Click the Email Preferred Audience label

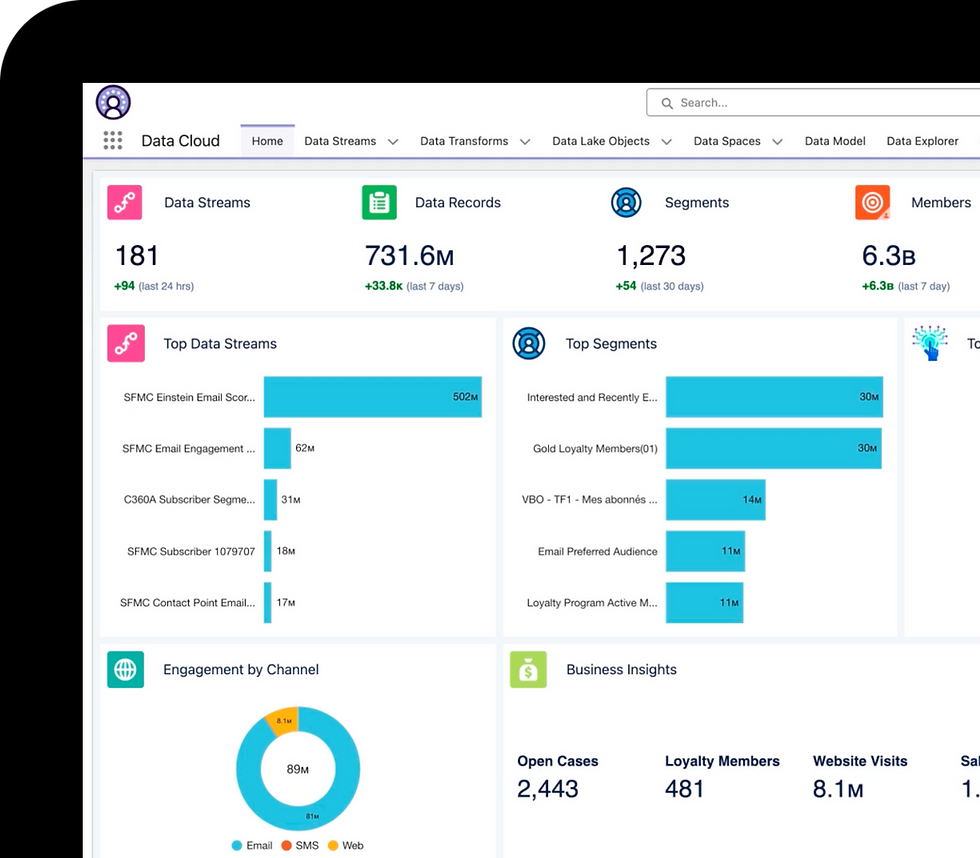pos(598,551)
